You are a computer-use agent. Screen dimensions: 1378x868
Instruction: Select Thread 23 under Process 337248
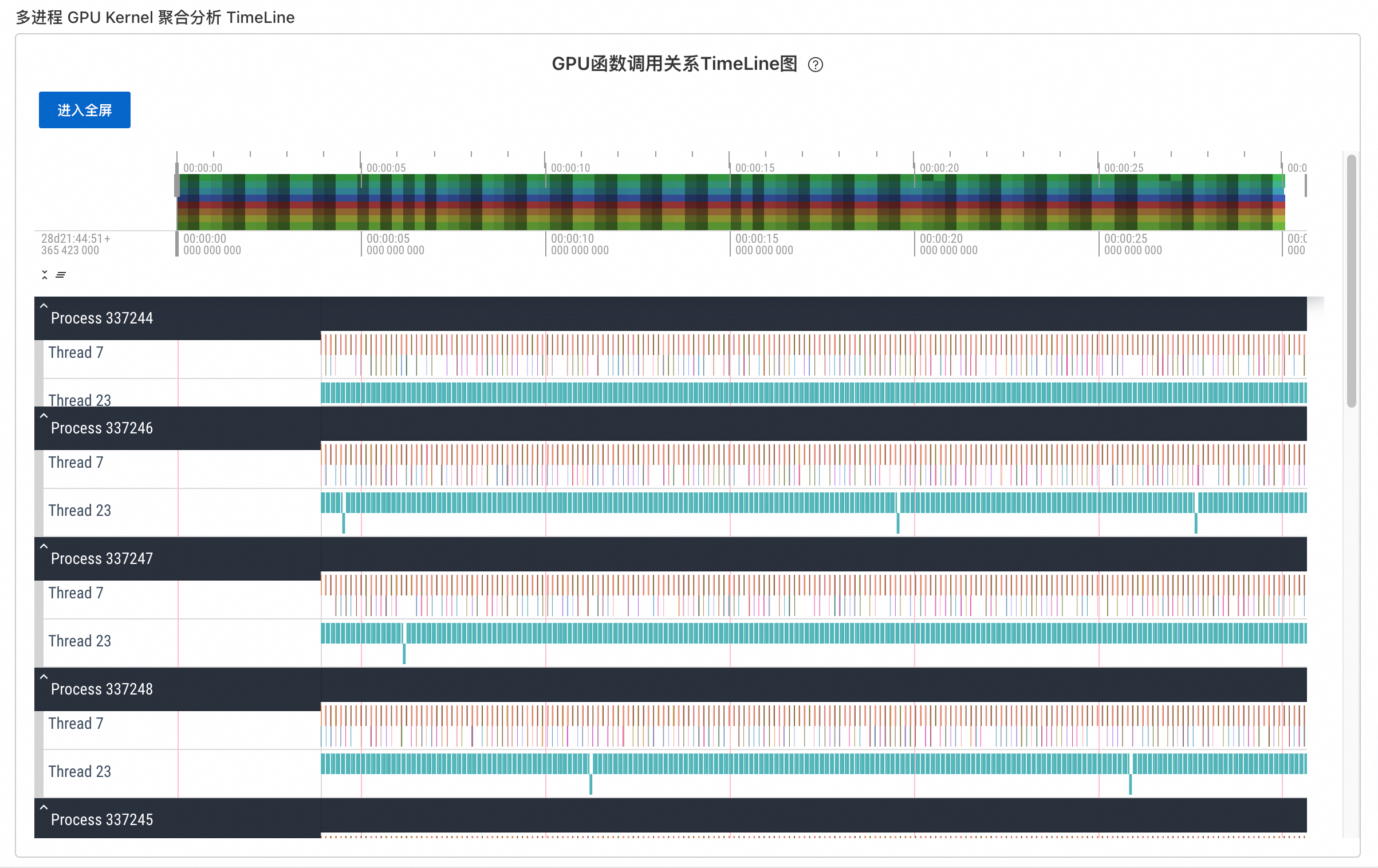pos(80,772)
